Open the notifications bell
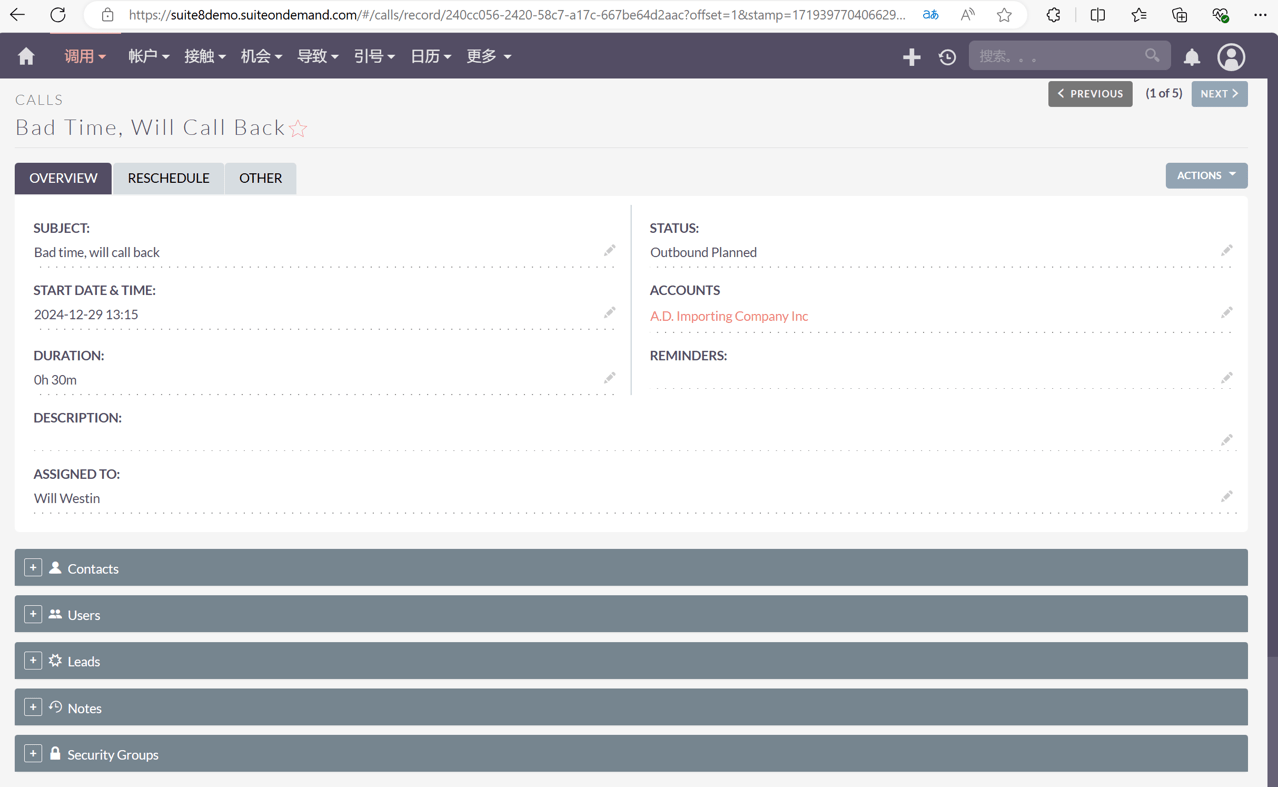The image size is (1278, 787). [x=1192, y=57]
